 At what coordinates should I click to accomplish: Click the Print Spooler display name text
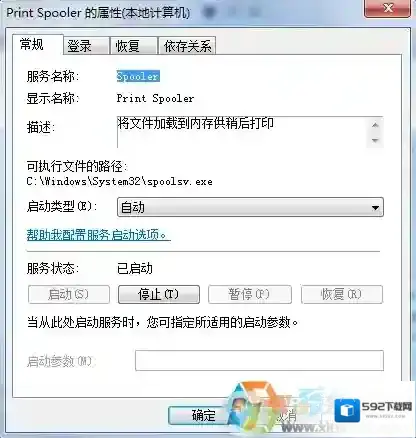(x=155, y=99)
